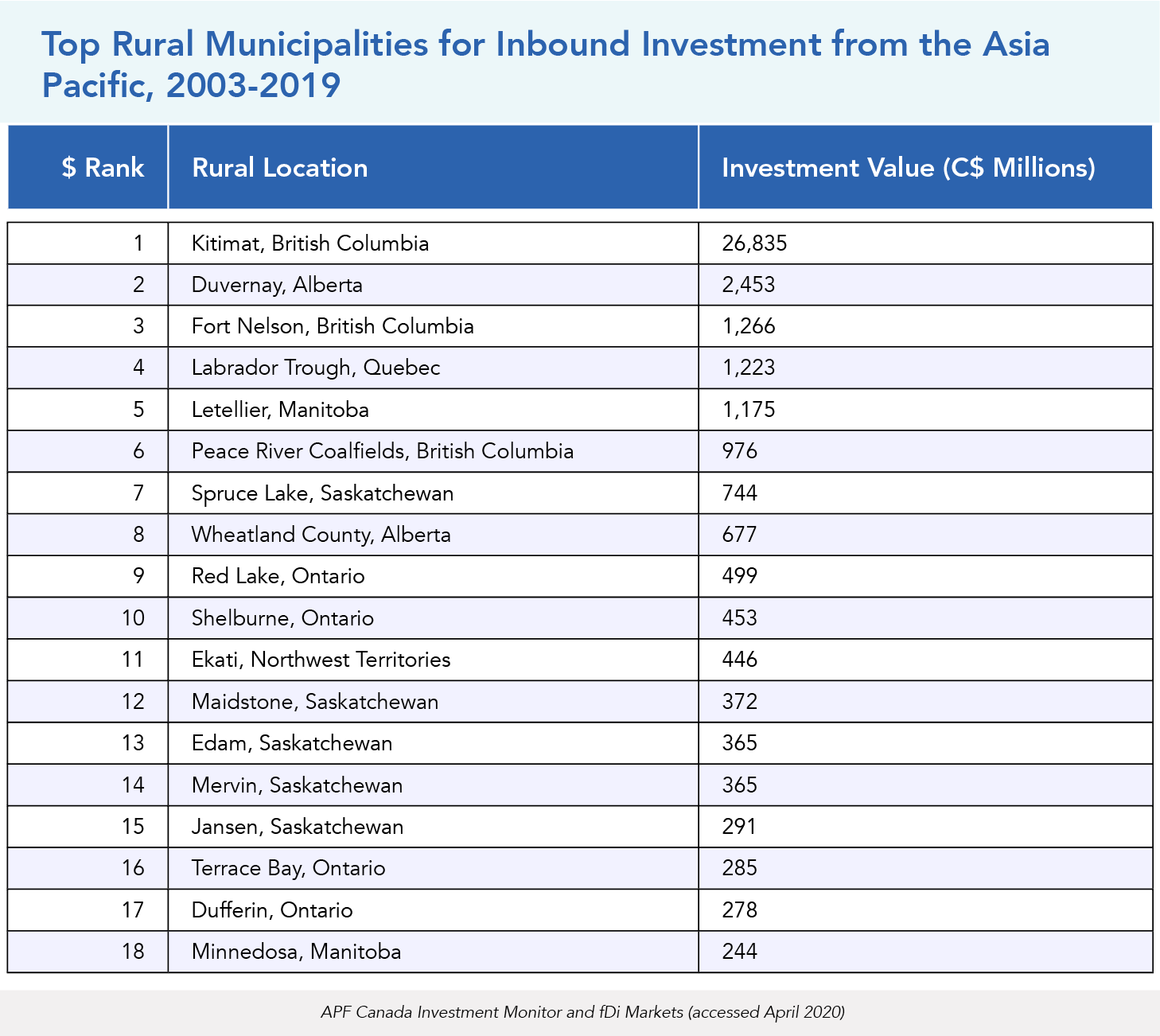Click the "Rural Location" column header

click(x=279, y=168)
